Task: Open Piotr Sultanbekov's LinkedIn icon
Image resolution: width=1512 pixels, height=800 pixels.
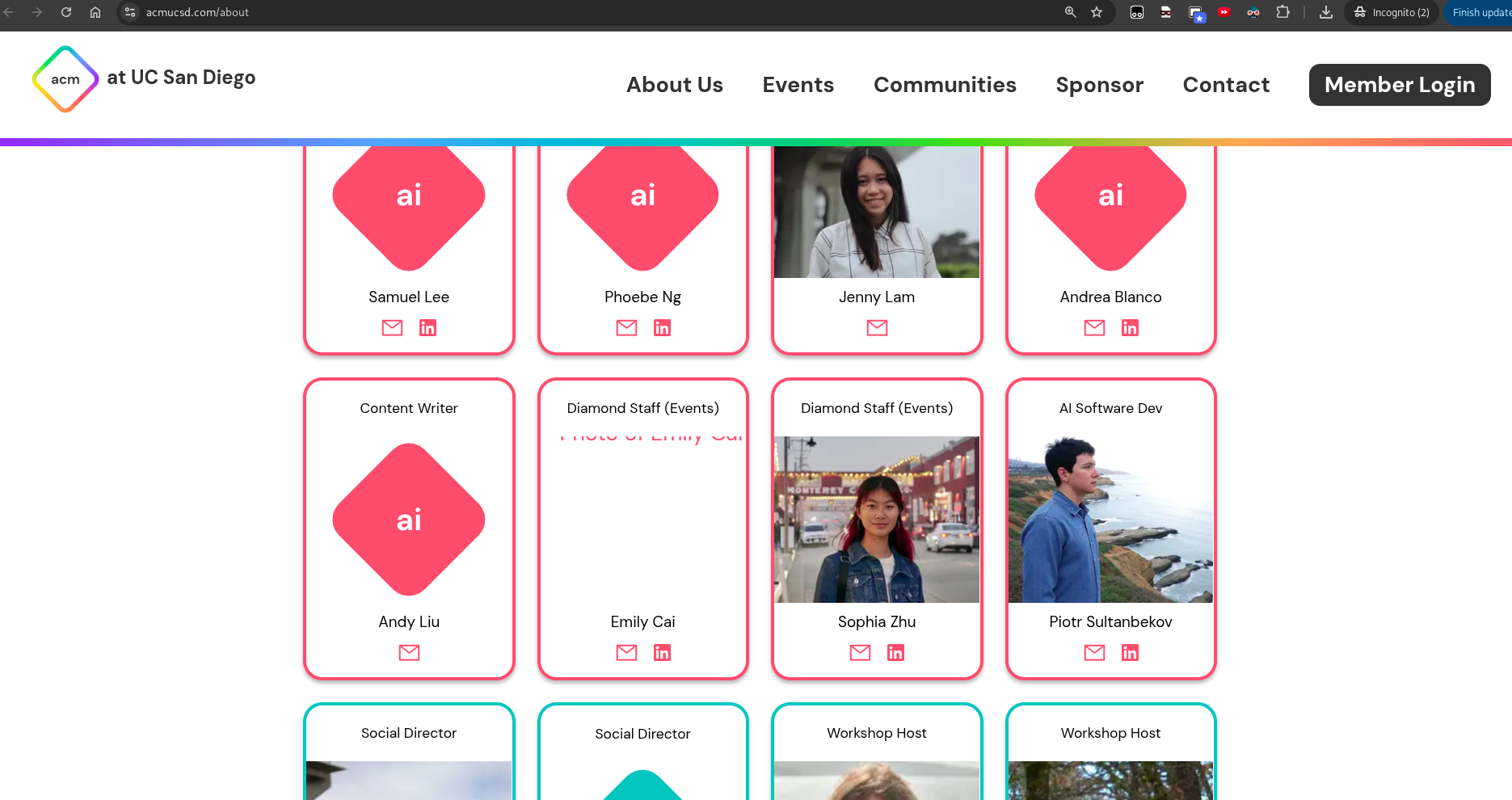Action: pos(1130,652)
